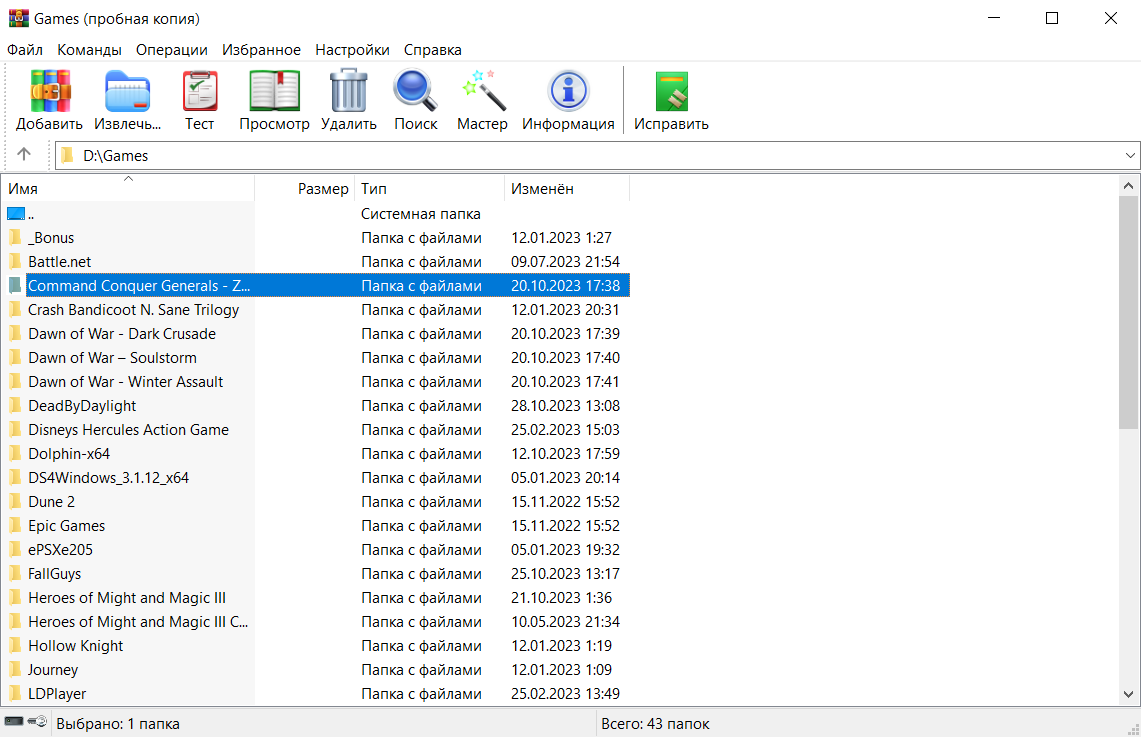The image size is (1141, 737).
Task: Open the Просмотр (View) book icon
Action: [274, 92]
